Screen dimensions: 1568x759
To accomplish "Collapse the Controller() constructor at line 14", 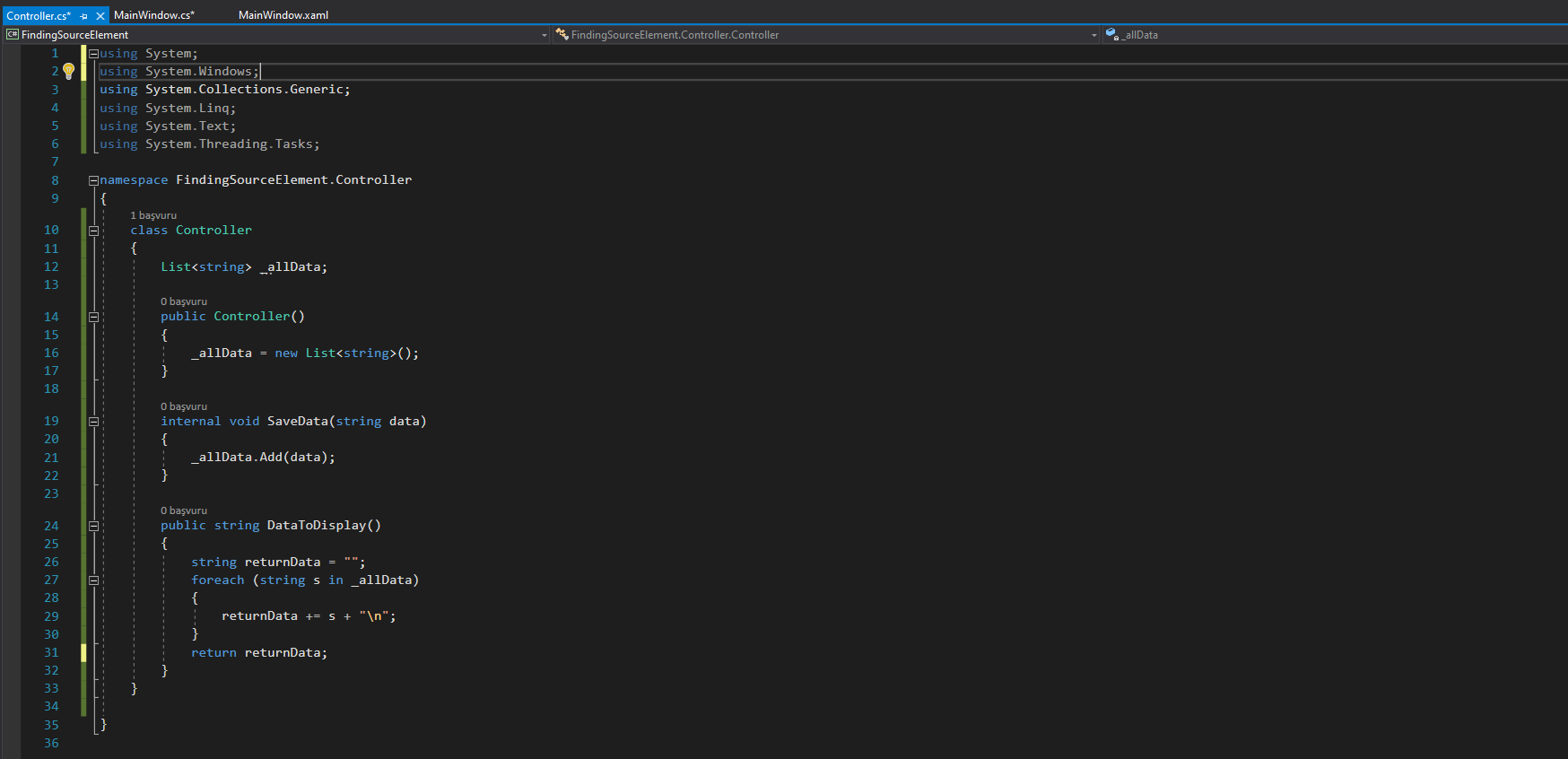I will pos(93,317).
